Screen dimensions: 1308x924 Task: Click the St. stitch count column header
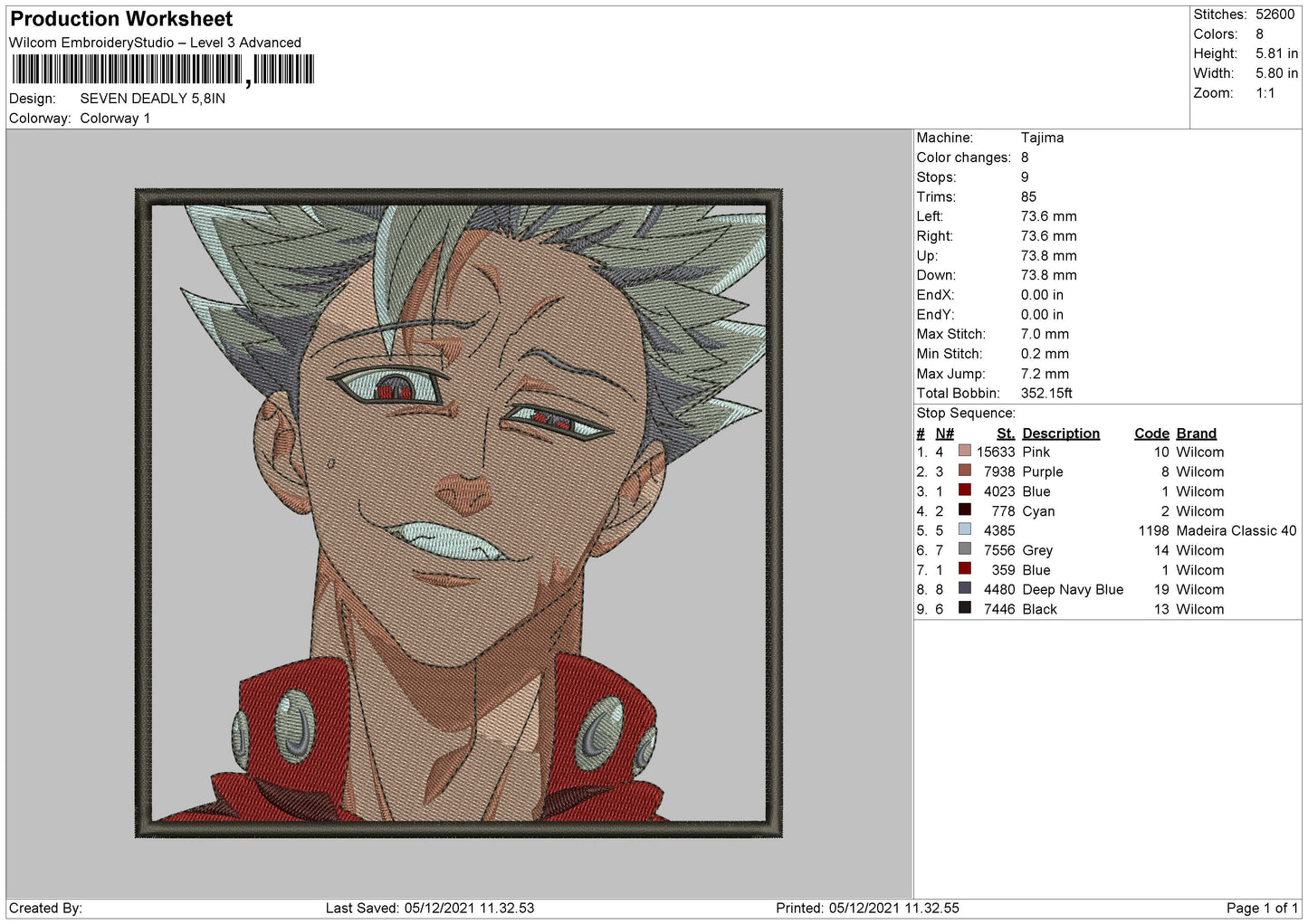pyautogui.click(x=1006, y=433)
